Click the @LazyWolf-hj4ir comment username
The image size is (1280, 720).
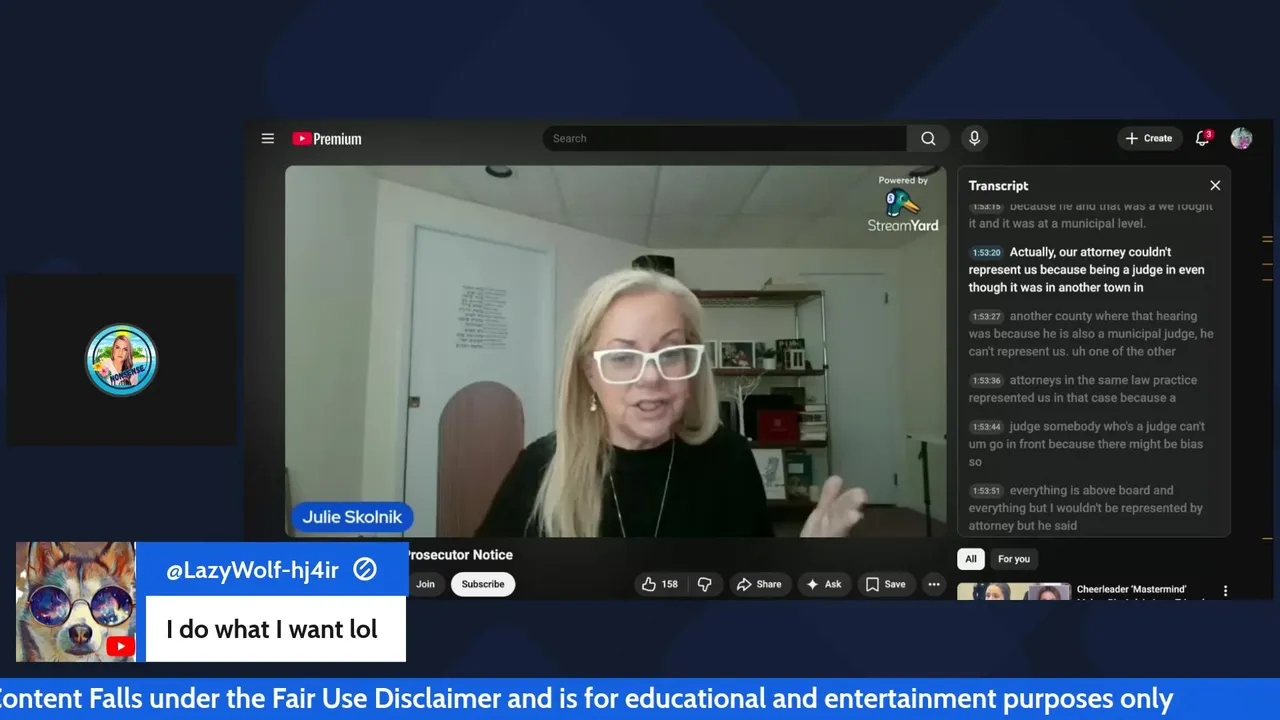[x=252, y=570]
